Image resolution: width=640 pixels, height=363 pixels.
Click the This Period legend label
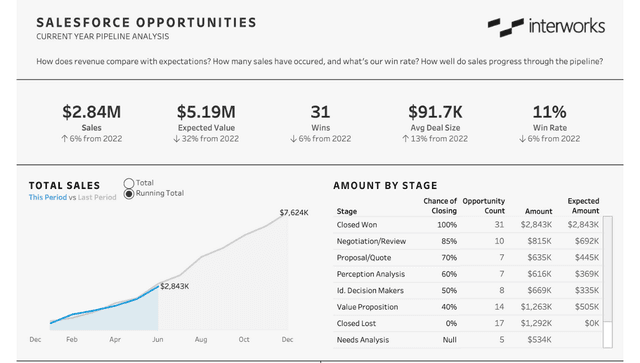click(x=48, y=197)
